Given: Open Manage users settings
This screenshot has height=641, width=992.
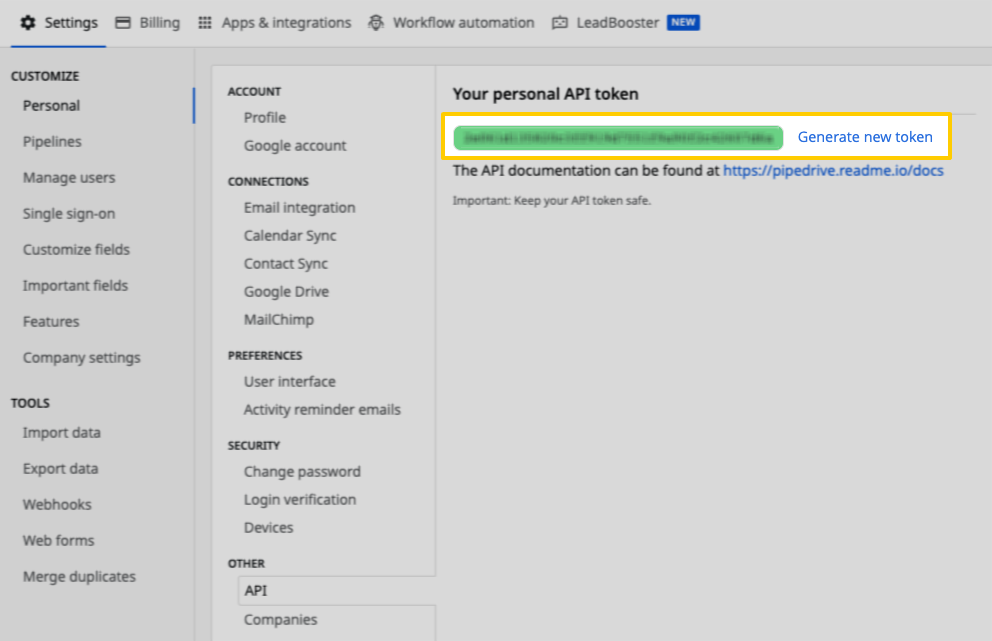Looking at the screenshot, I should point(68,177).
